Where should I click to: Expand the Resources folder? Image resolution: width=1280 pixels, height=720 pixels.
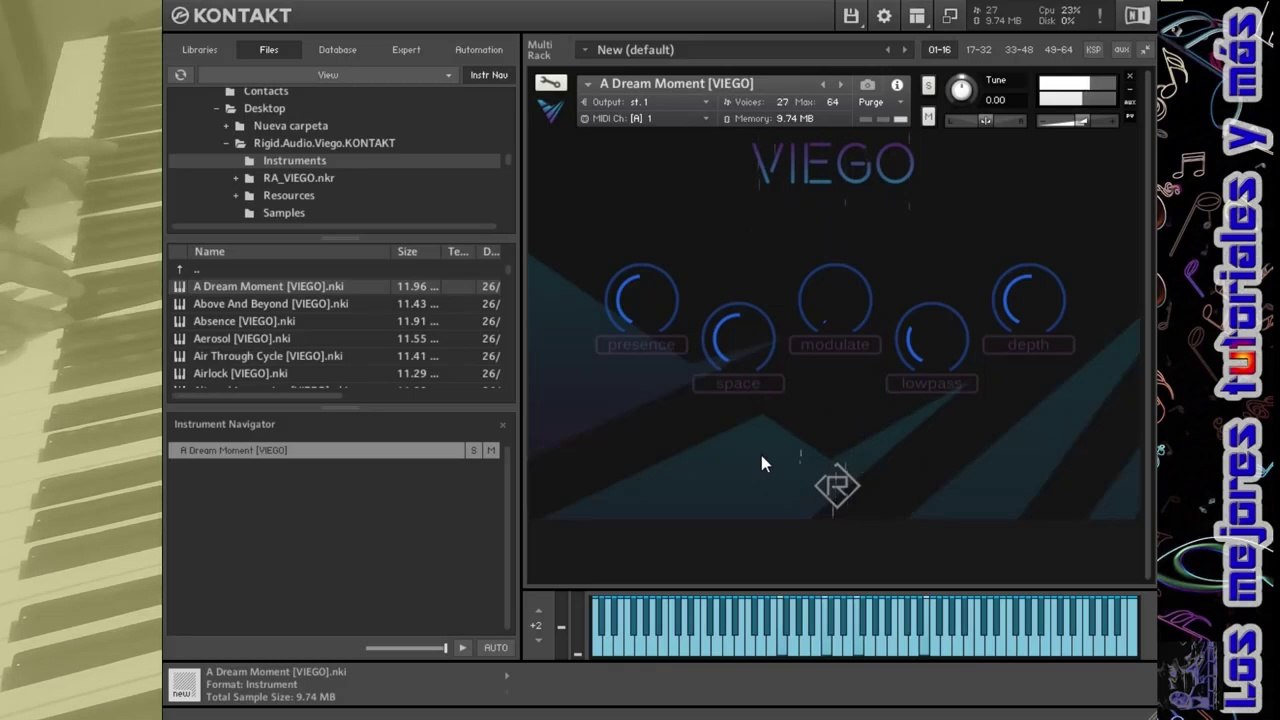pyautogui.click(x=236, y=196)
